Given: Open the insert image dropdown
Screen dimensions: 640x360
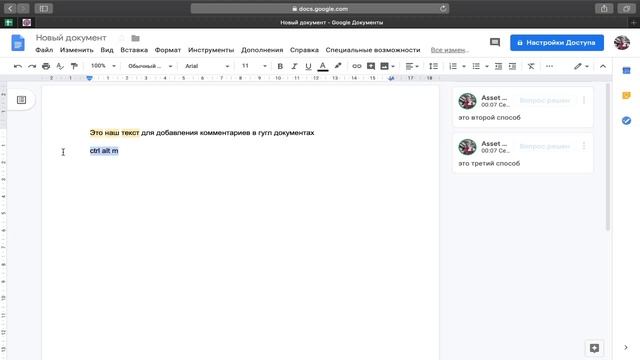Looking at the screenshot, I should pos(387,66).
